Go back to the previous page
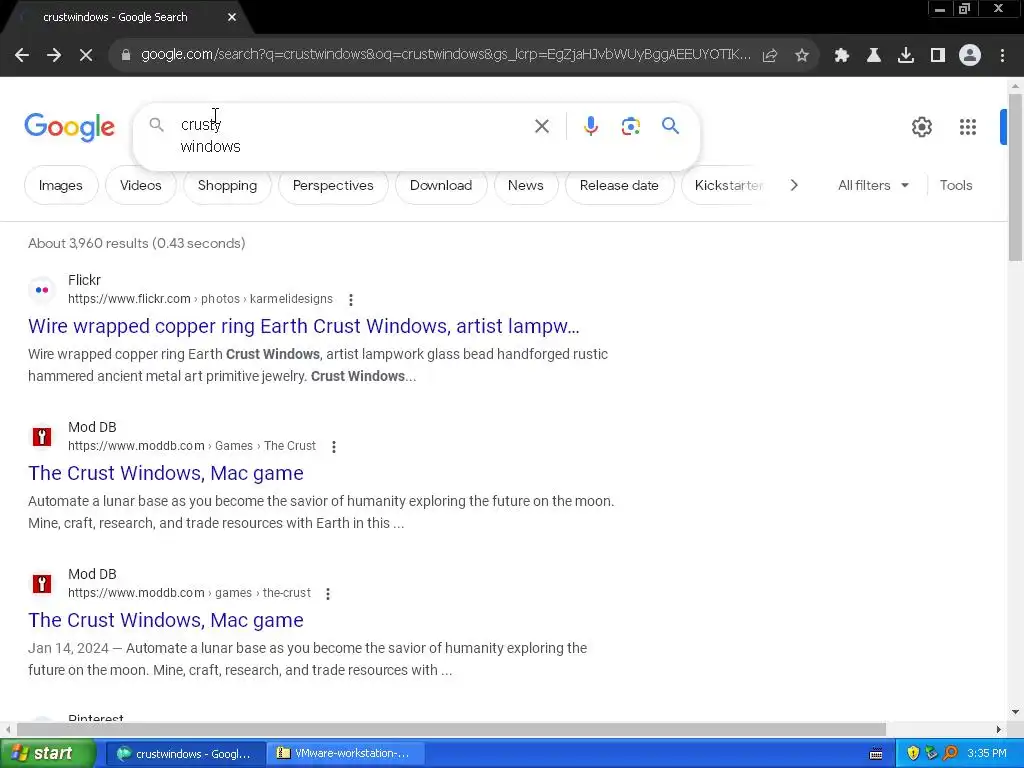 22,56
